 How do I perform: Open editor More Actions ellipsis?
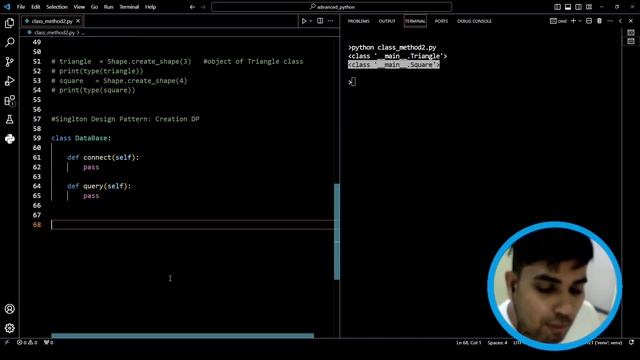(330, 21)
